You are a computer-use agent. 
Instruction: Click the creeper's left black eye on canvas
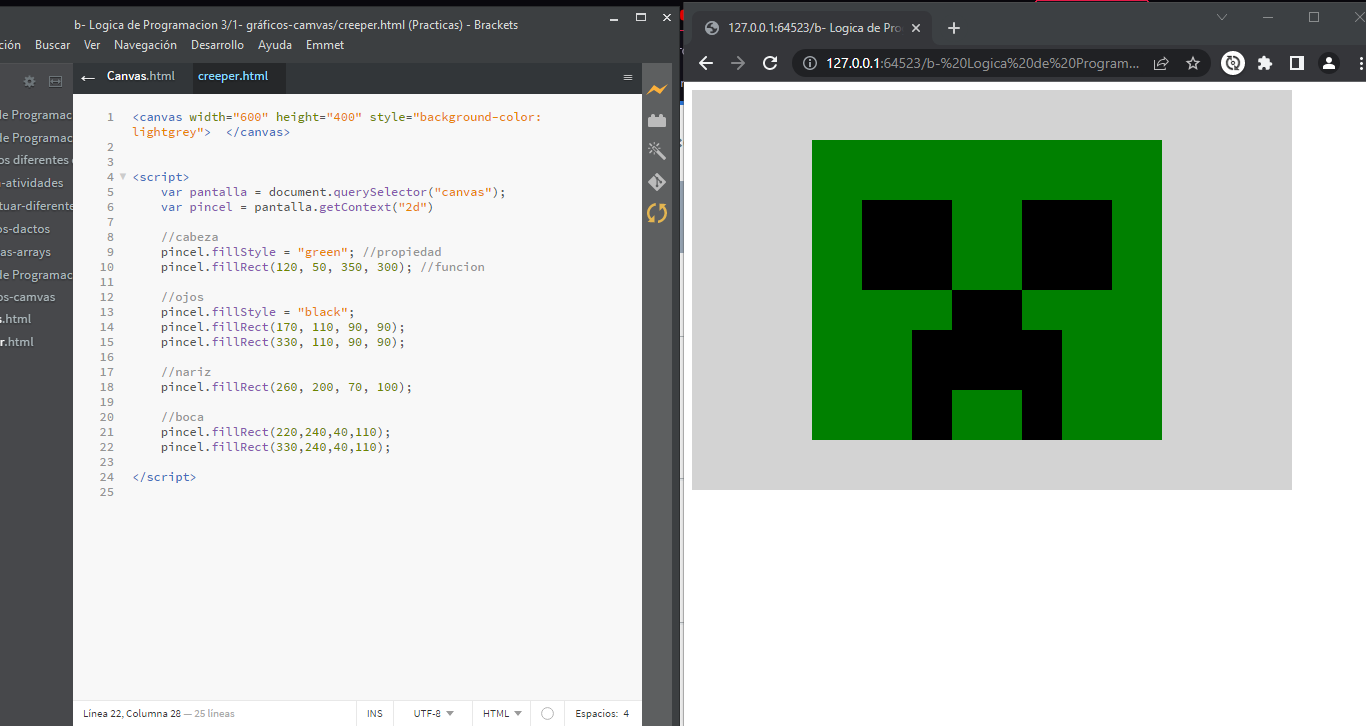coord(907,245)
